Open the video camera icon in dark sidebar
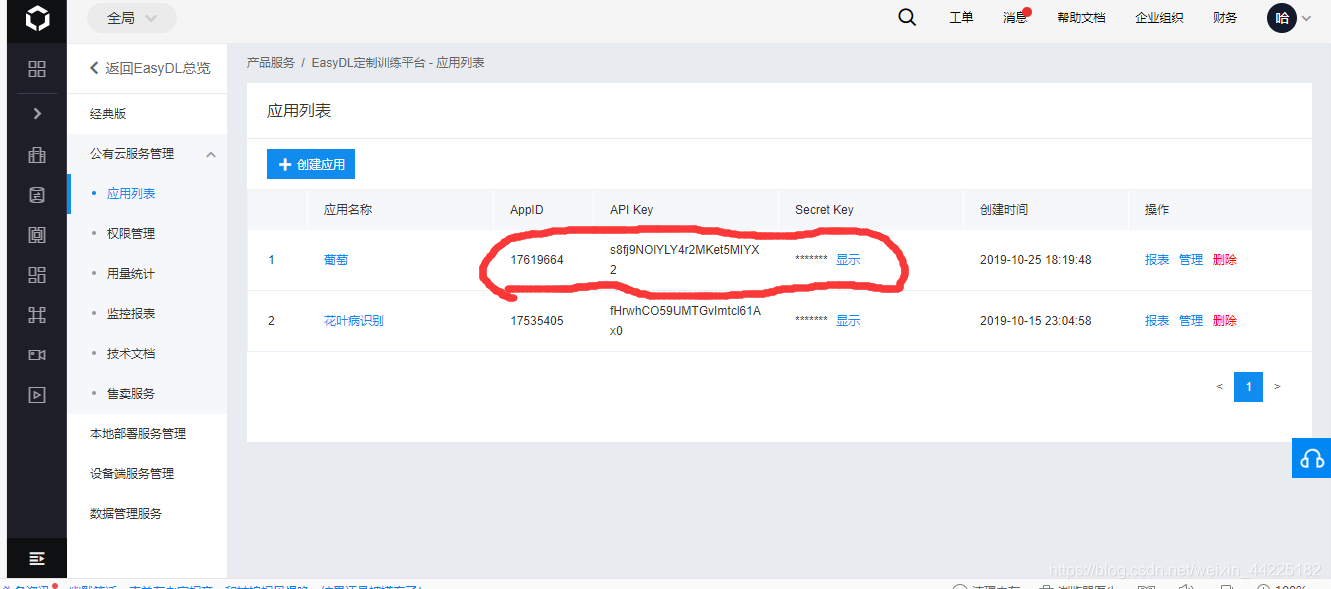Viewport: 1331px width, 589px height. point(37,355)
